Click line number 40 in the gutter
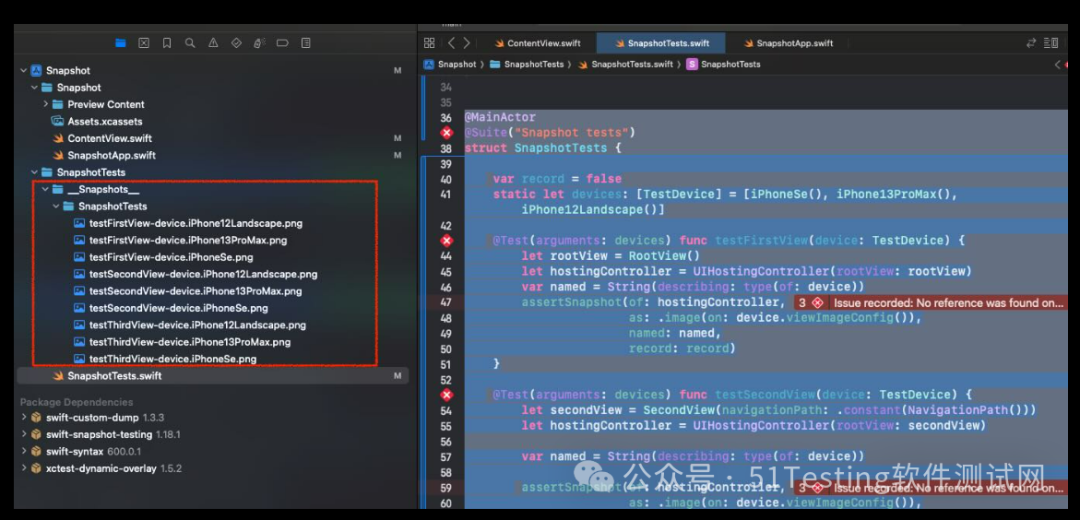This screenshot has width=1080, height=520. (x=446, y=179)
